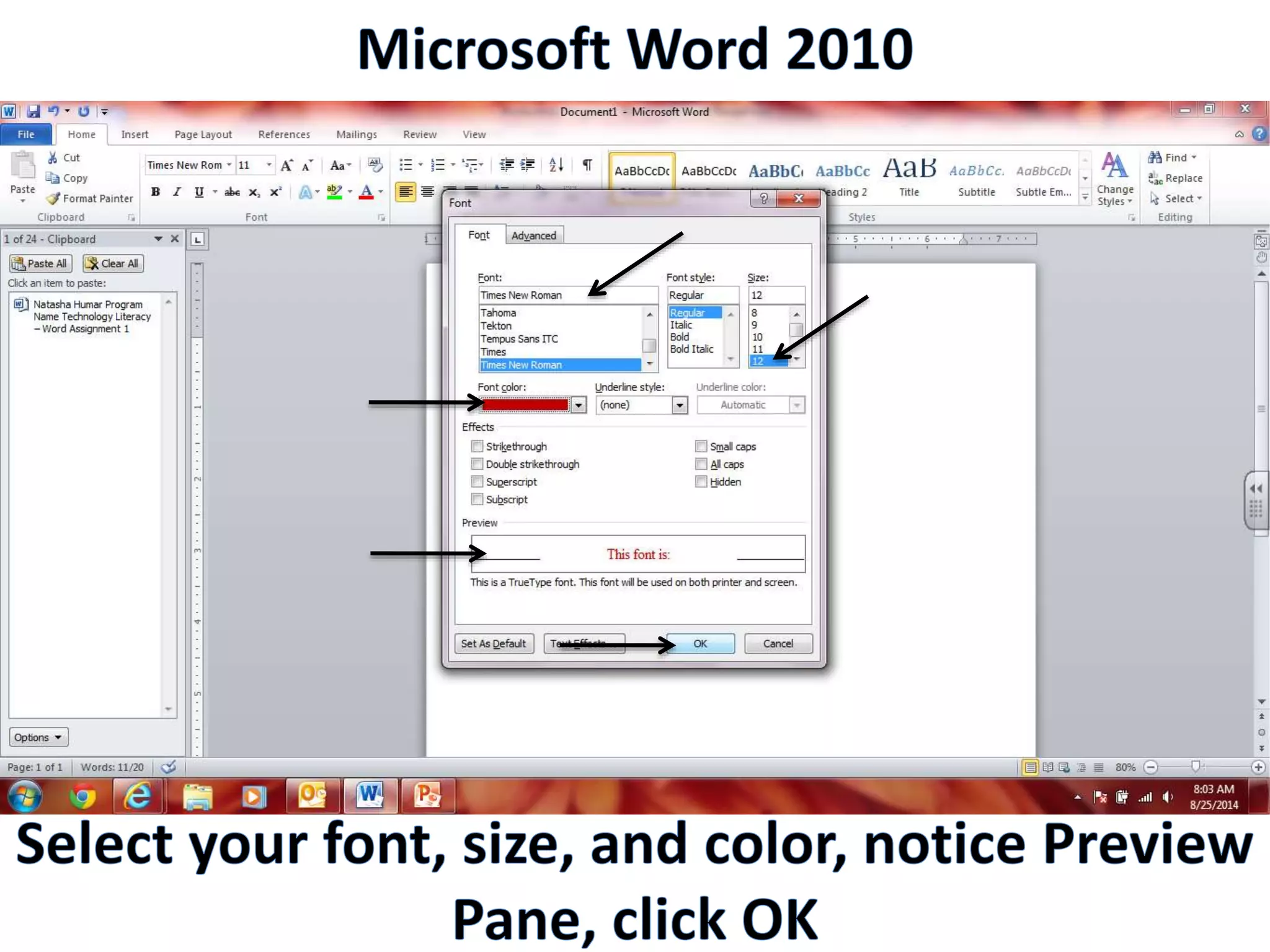This screenshot has height=952, width=1270.
Task: Click the zoom out minus button
Action: [x=1150, y=767]
